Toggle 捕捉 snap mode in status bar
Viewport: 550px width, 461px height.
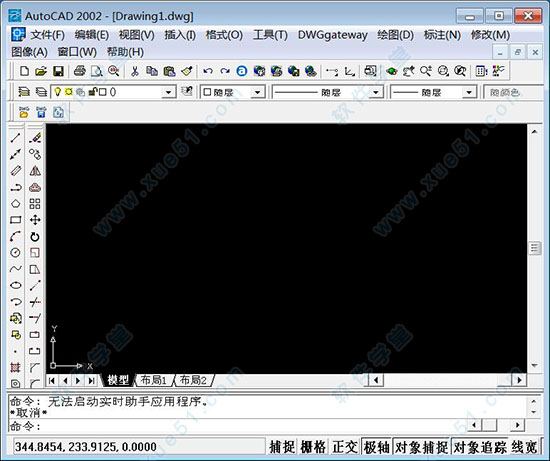(x=282, y=447)
